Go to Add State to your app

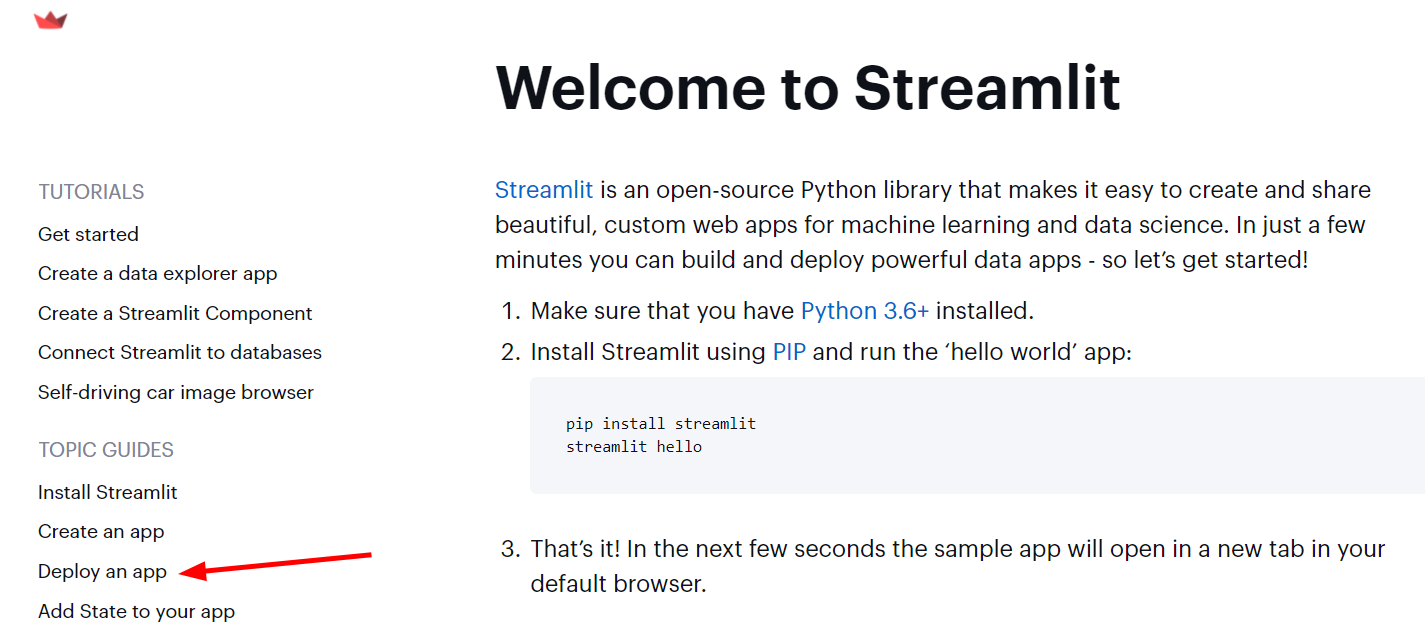(x=136, y=611)
